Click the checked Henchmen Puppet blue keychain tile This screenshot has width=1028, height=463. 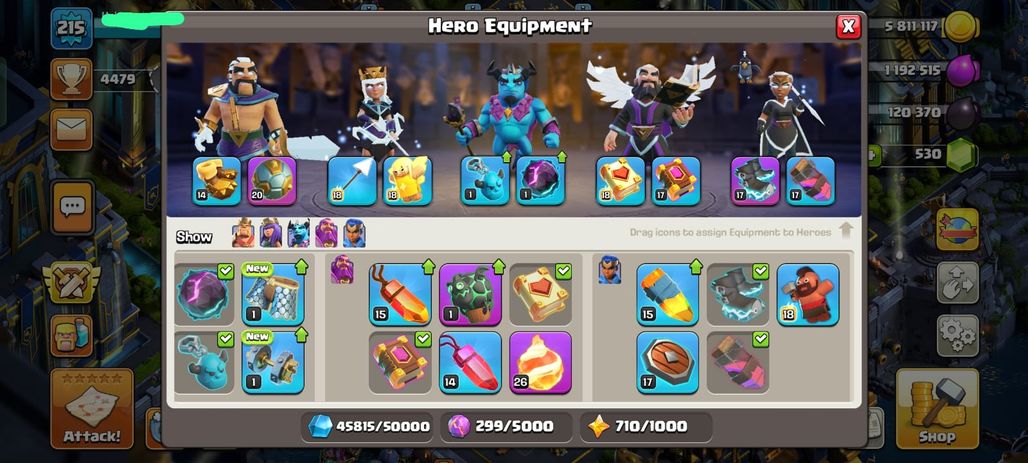(x=204, y=363)
